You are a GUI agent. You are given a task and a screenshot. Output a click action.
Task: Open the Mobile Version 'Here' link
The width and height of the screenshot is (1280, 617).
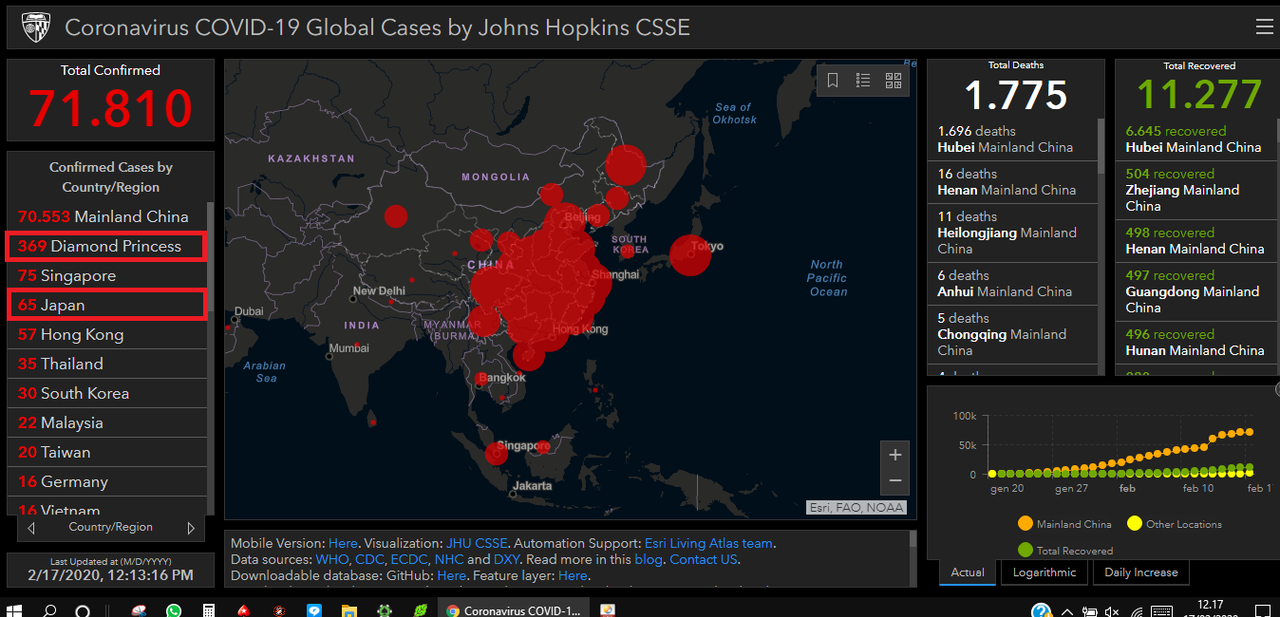click(x=342, y=543)
